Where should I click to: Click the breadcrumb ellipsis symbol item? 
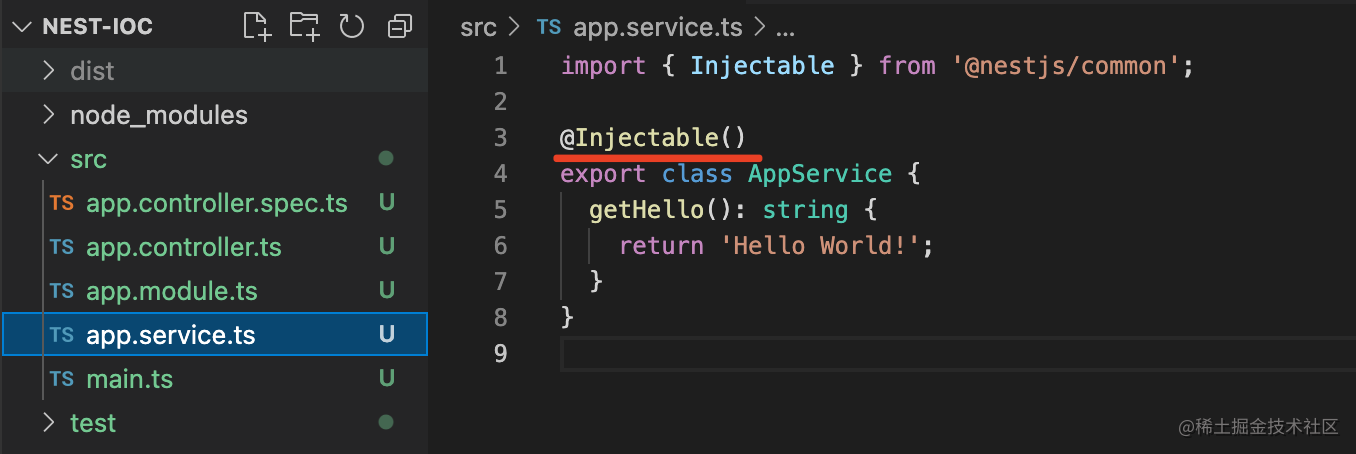(x=785, y=27)
